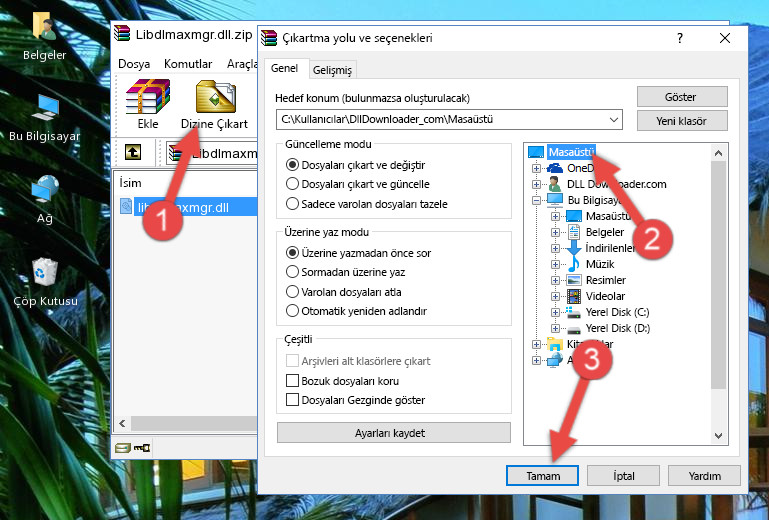Screen dimensions: 769x520
Task: Select Yerel Disk (D:) in the tree
Action: click(x=617, y=328)
